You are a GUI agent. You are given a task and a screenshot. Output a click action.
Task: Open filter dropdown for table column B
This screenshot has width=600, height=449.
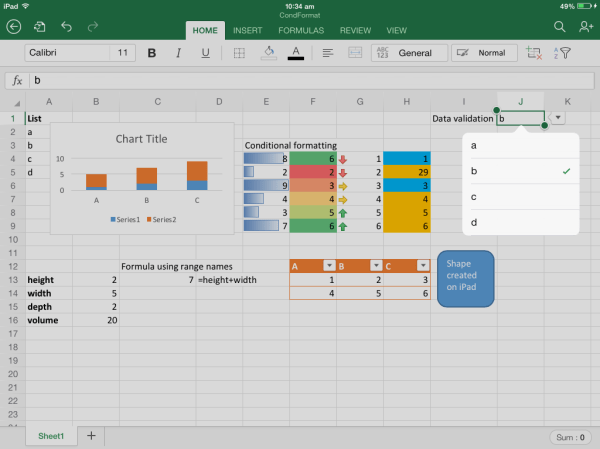(x=376, y=266)
